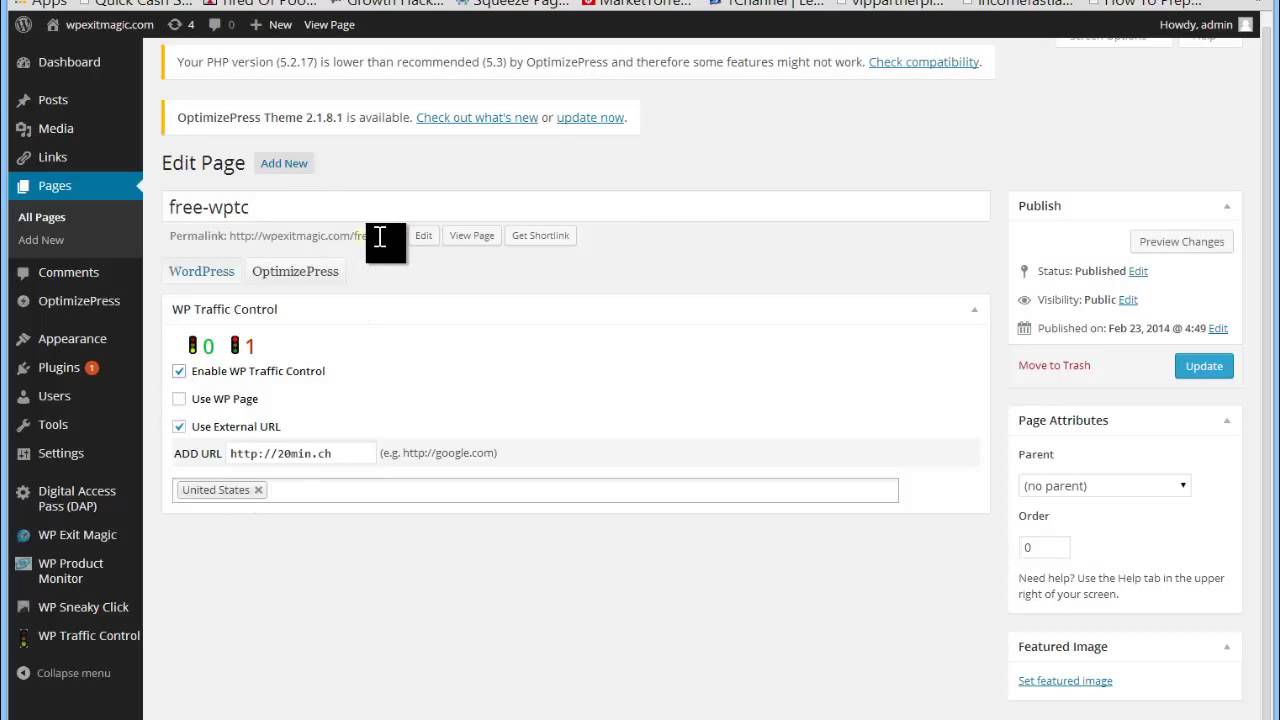This screenshot has width=1280, height=720.
Task: Open the updates icon showing 4
Action: (x=176, y=24)
